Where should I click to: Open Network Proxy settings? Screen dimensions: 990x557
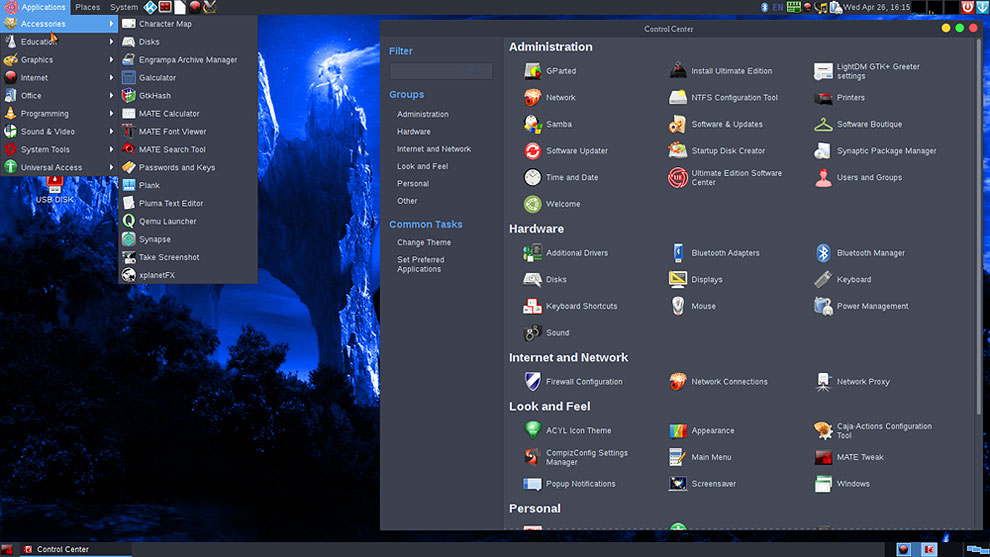point(852,381)
